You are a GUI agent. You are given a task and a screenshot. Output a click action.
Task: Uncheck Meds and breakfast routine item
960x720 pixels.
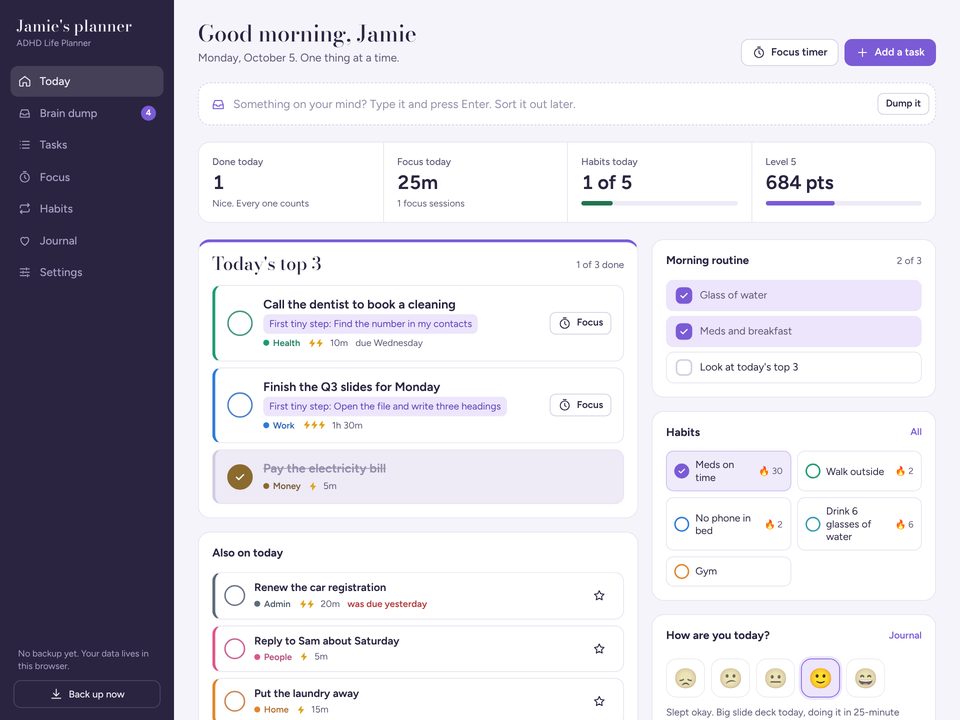pos(684,332)
